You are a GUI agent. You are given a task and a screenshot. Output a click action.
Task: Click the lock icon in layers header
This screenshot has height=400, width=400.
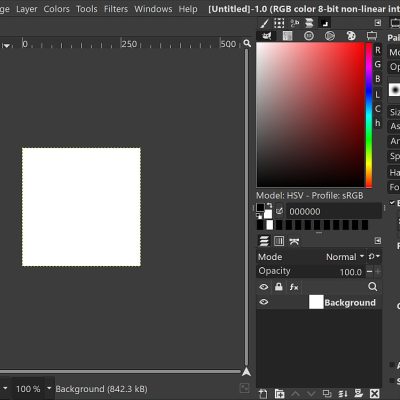(279, 287)
